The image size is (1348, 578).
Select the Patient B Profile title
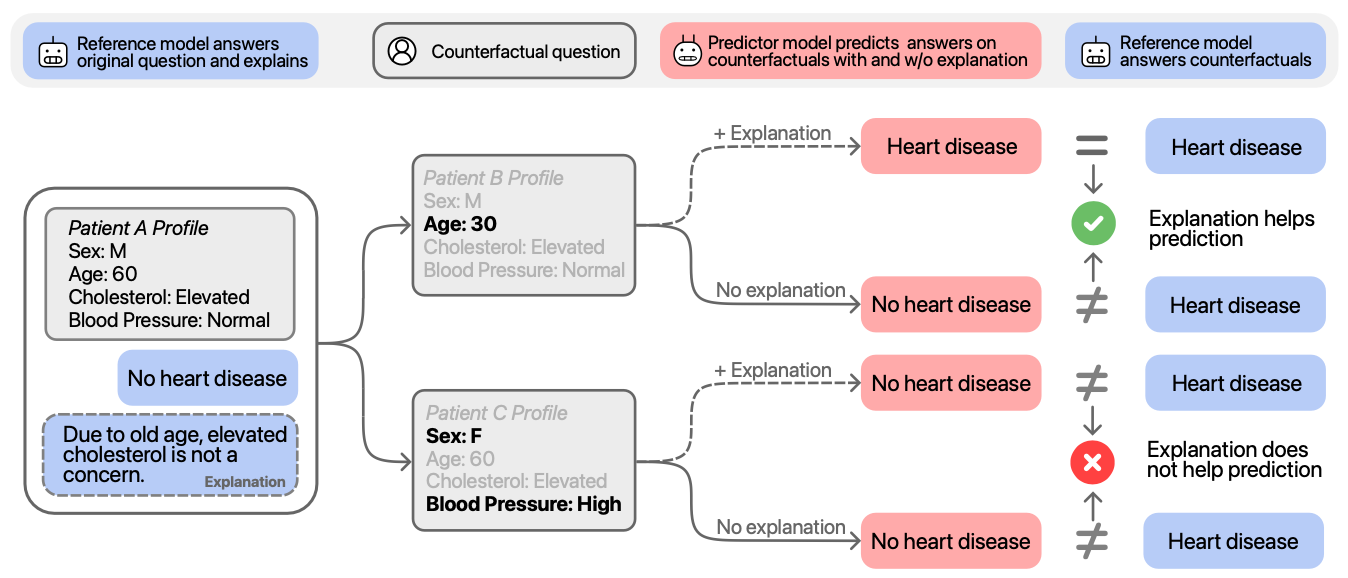coord(493,178)
